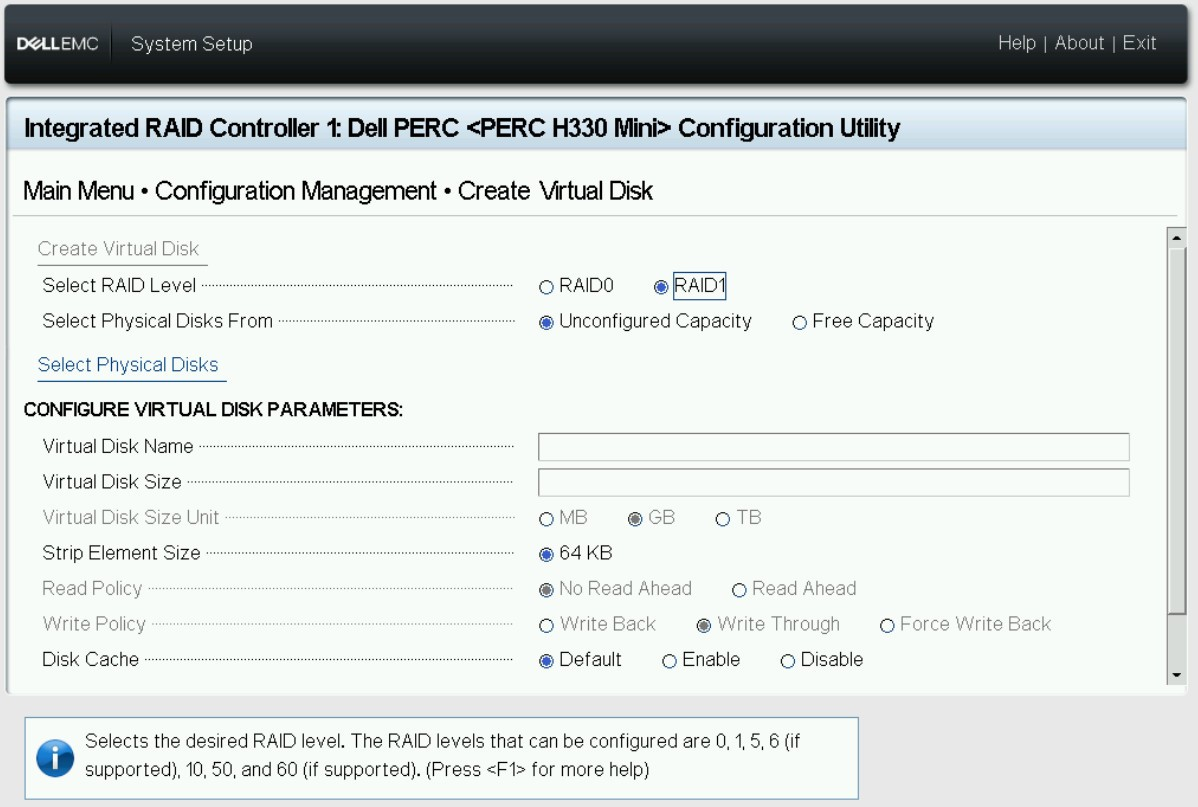Select the 64 KB strip element size
This screenshot has width=1198, height=807.
[547, 554]
